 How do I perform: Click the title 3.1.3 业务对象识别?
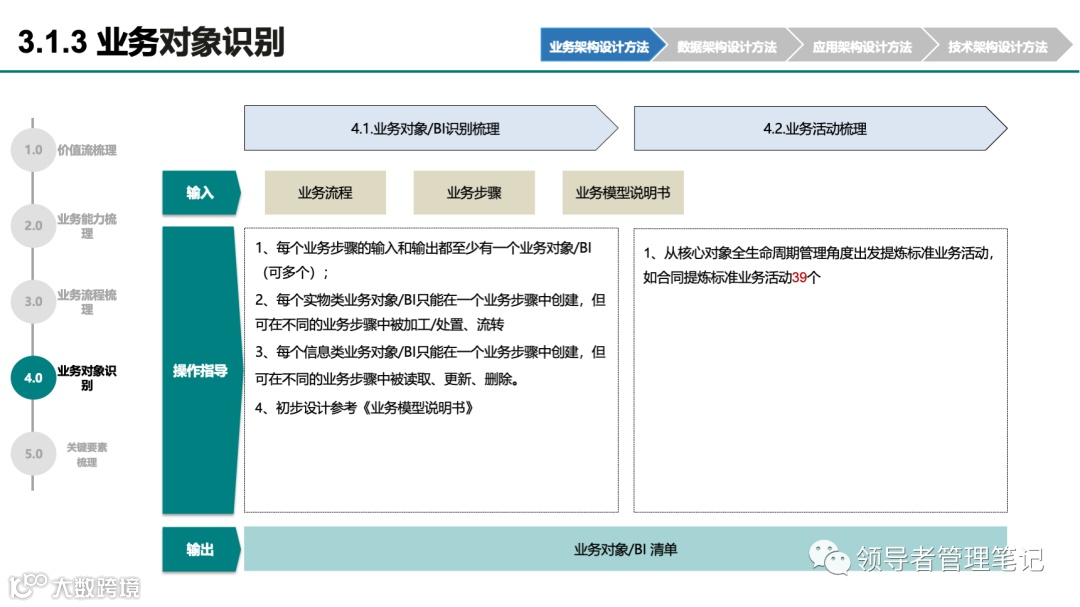(x=152, y=41)
